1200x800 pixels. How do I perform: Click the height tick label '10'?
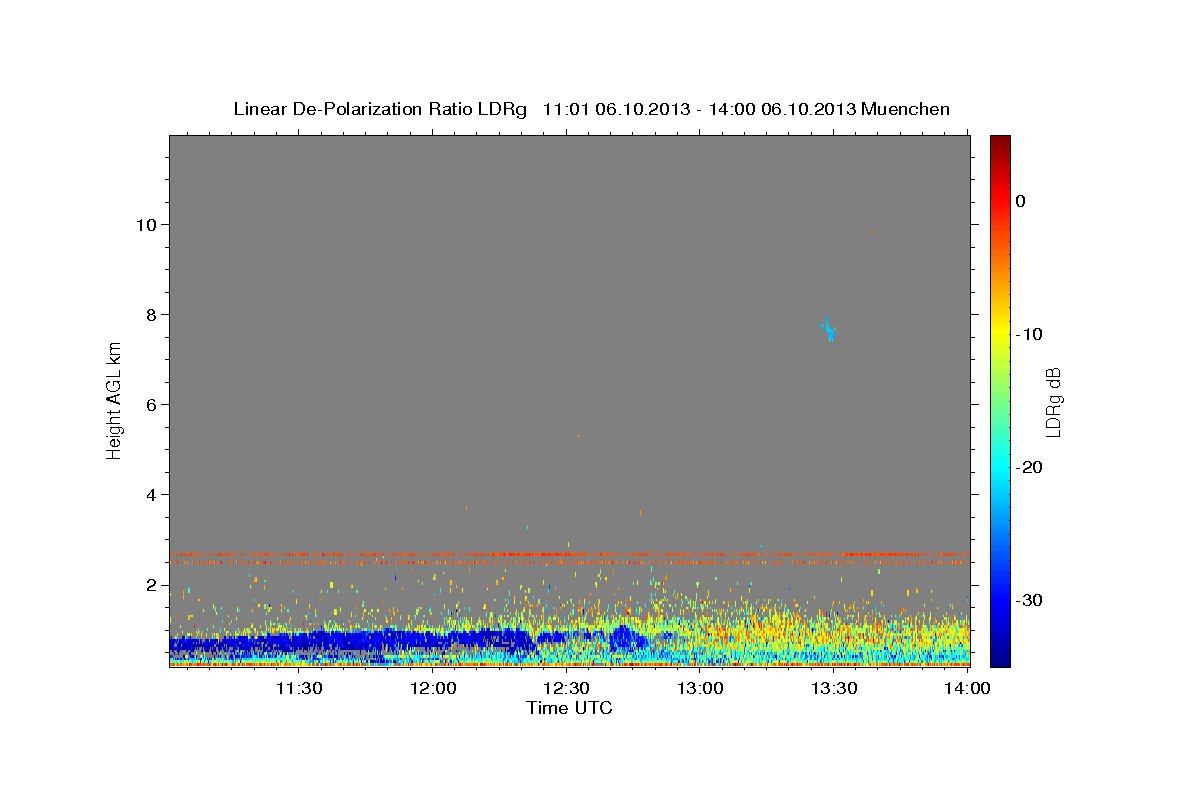click(x=147, y=225)
